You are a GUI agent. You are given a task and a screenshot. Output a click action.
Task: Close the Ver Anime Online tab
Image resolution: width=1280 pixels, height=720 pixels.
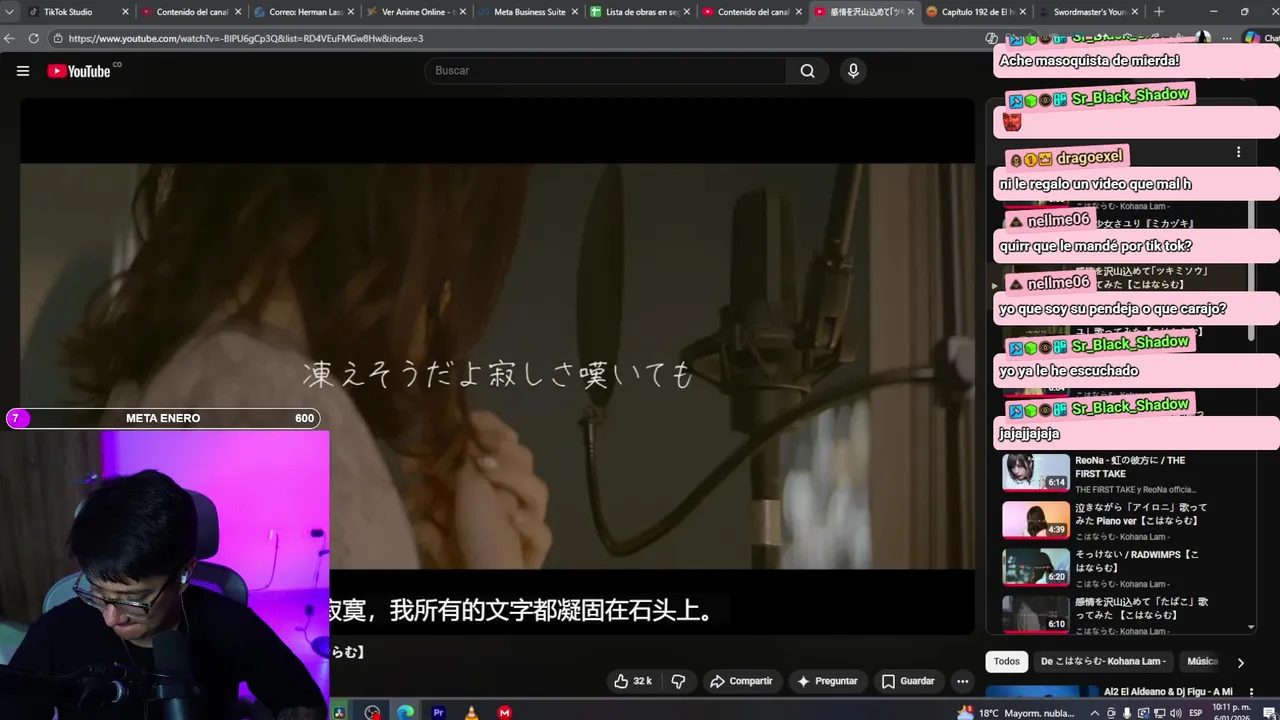tap(462, 12)
